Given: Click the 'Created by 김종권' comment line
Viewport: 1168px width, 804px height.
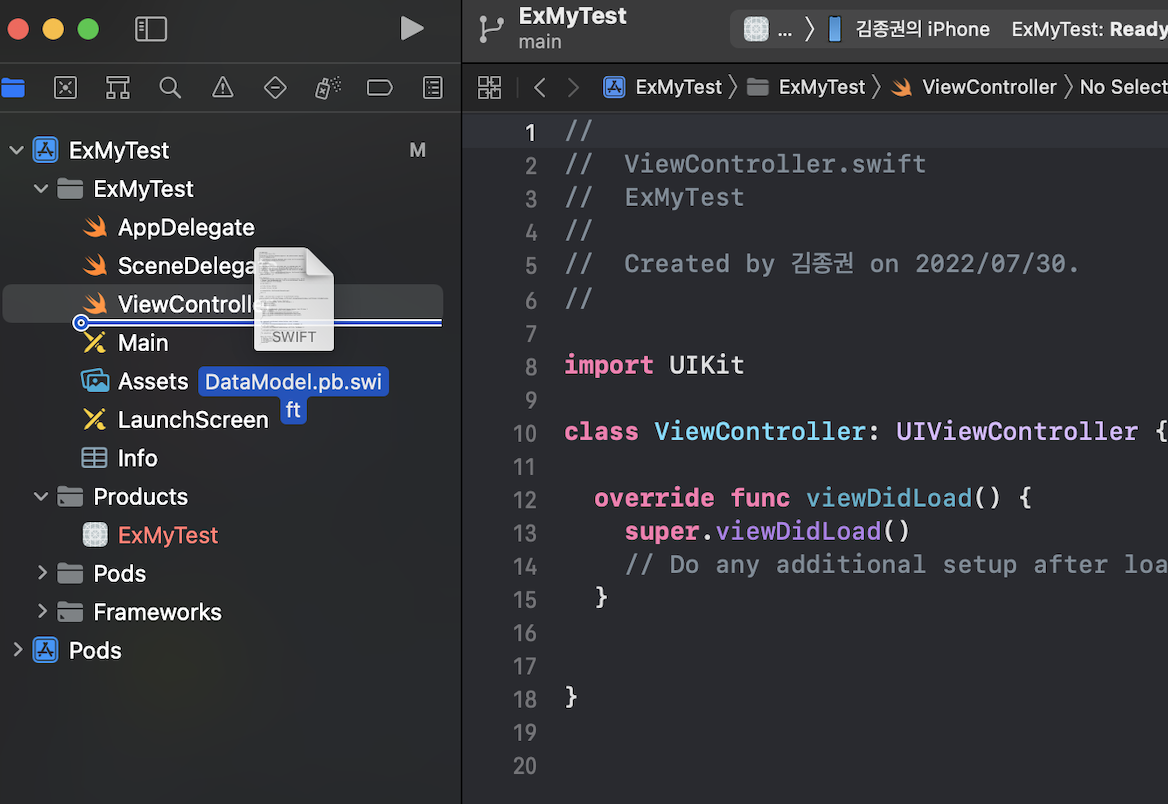Looking at the screenshot, I should [822, 264].
